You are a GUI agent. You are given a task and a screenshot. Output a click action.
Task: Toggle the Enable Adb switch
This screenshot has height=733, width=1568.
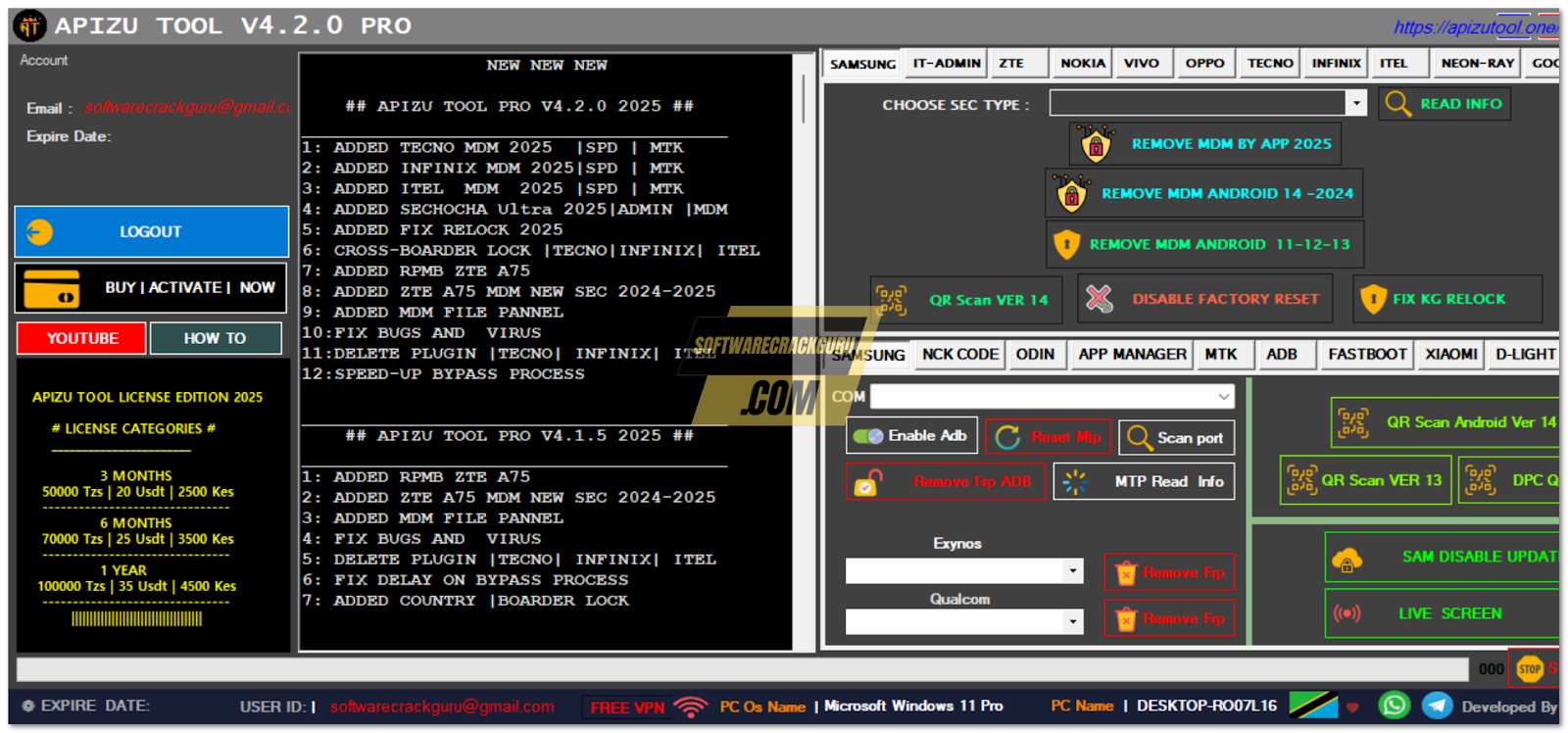point(868,436)
